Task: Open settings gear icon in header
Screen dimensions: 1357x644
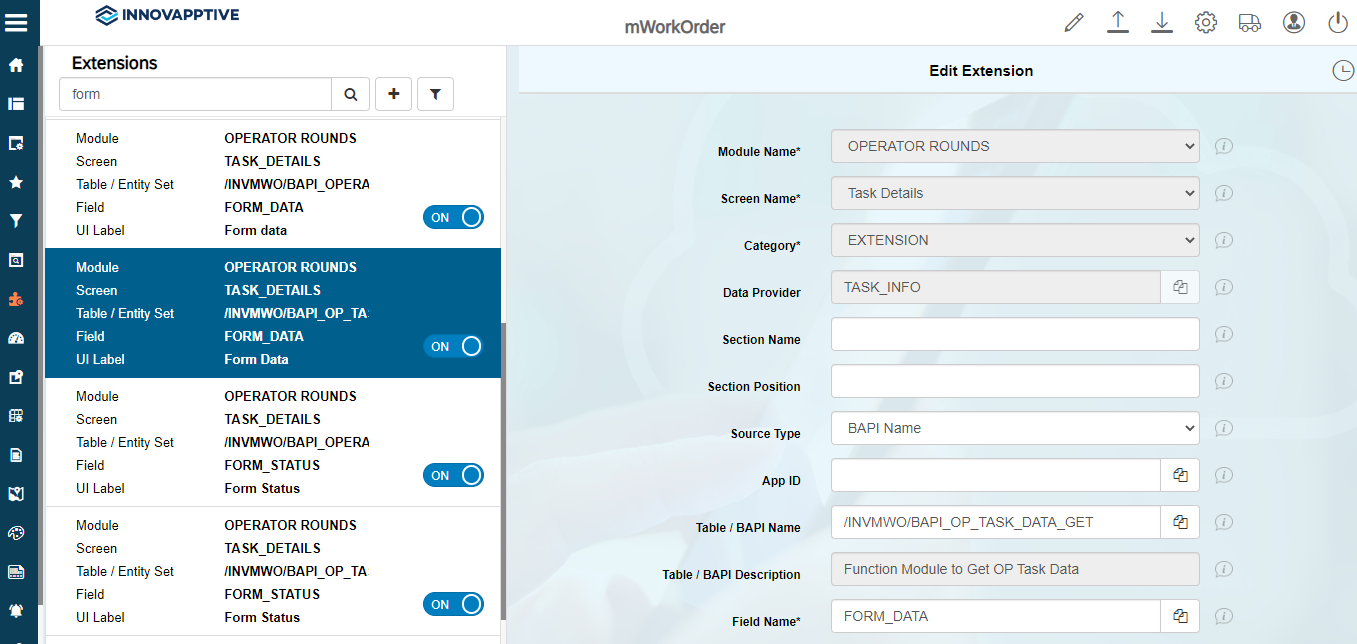Action: click(x=1205, y=22)
